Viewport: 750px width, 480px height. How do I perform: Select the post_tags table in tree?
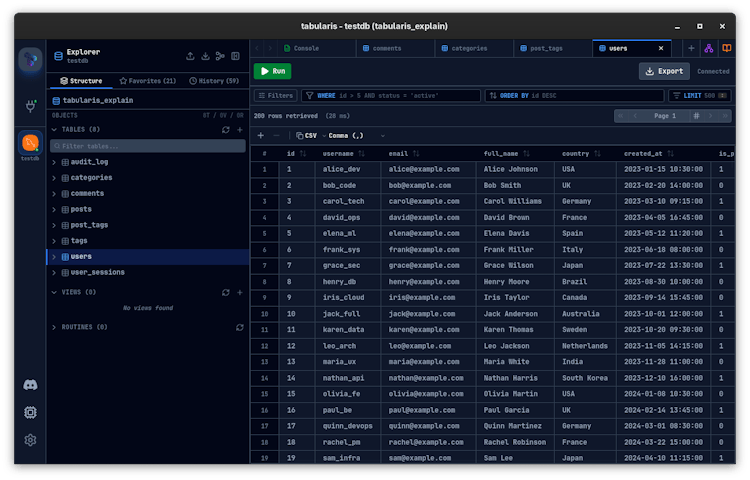(x=148, y=225)
